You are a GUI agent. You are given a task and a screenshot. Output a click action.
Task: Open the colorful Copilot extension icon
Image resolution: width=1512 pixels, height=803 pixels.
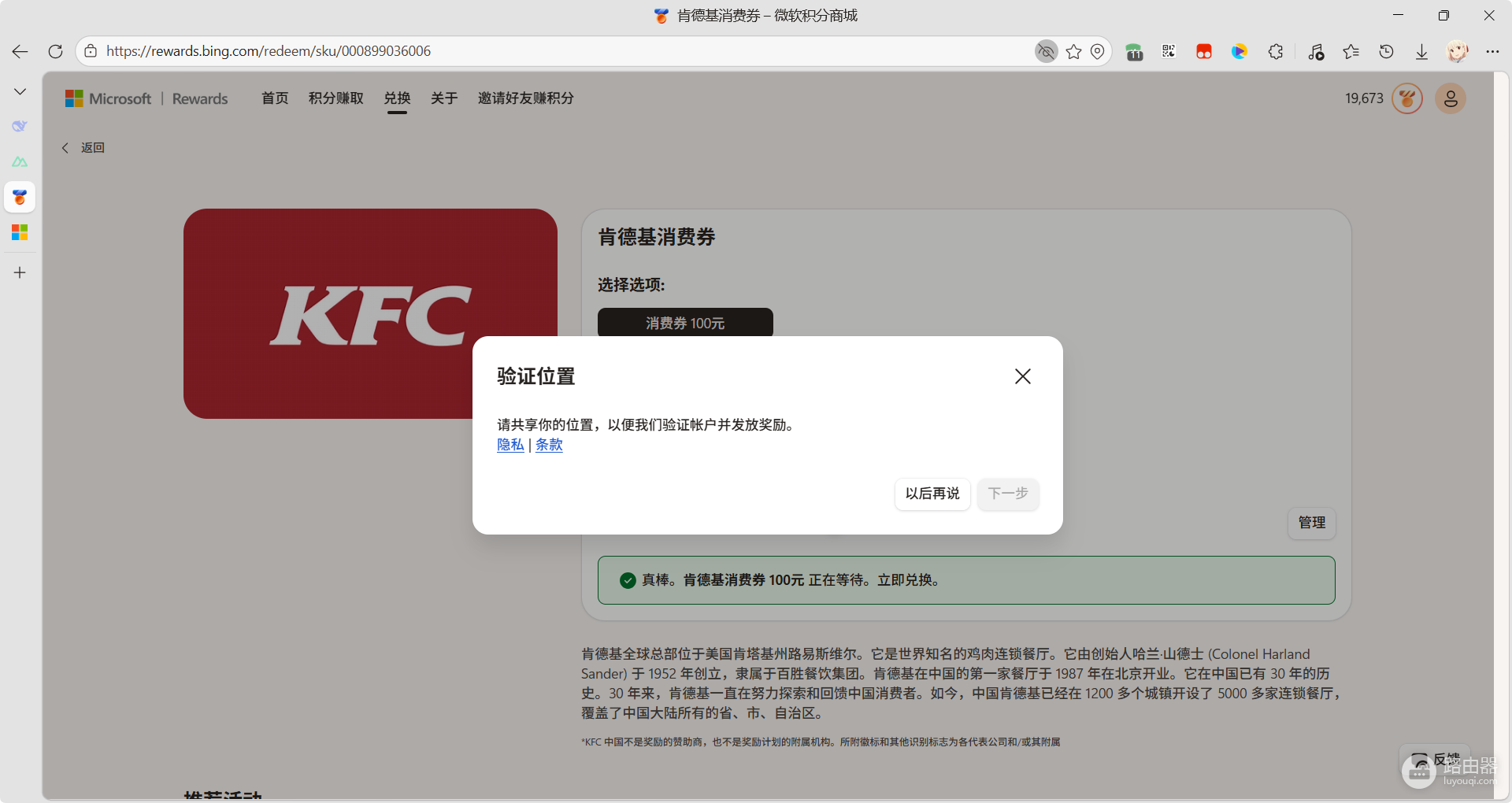tap(1240, 51)
